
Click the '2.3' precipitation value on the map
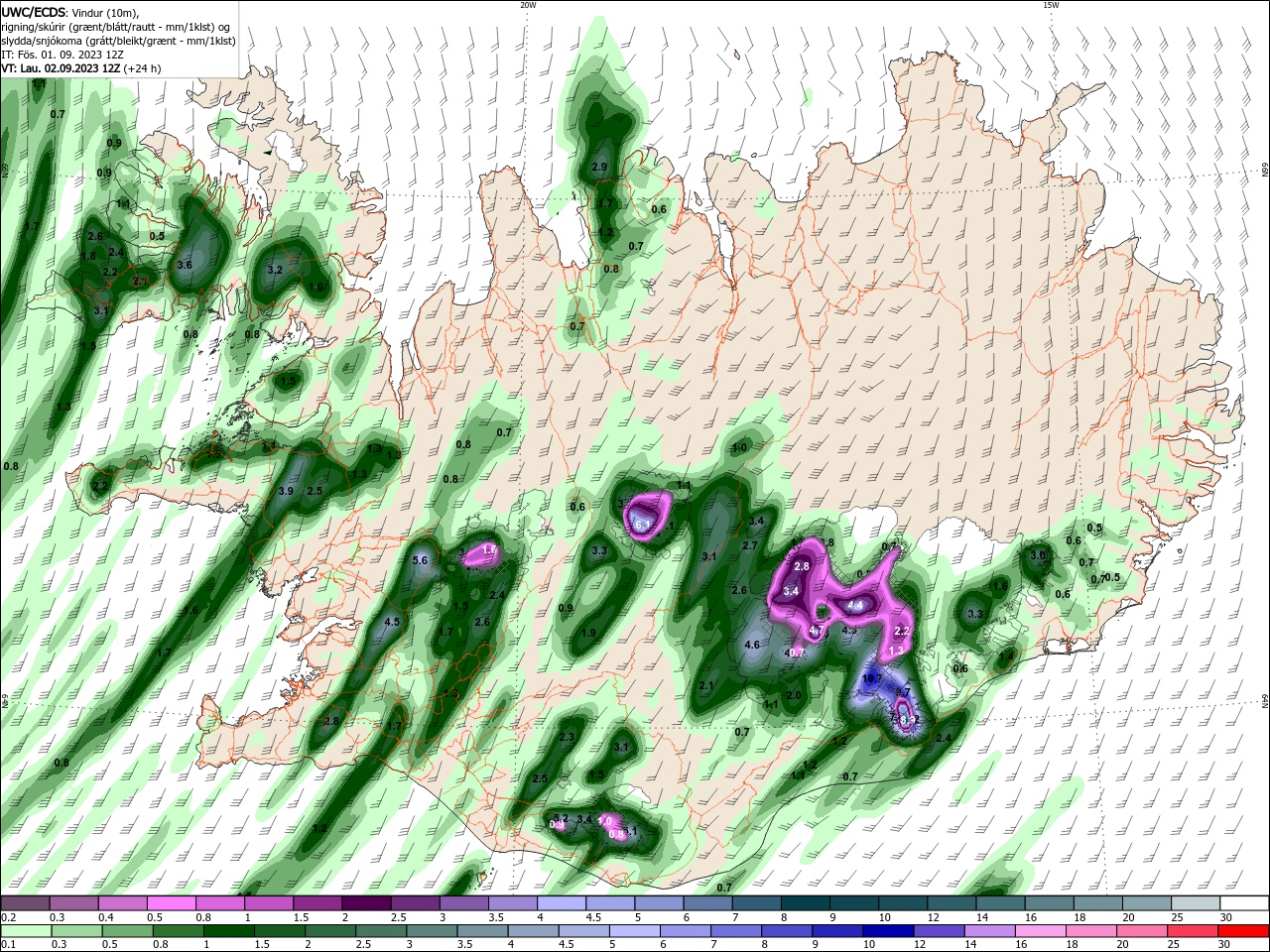coord(567,737)
